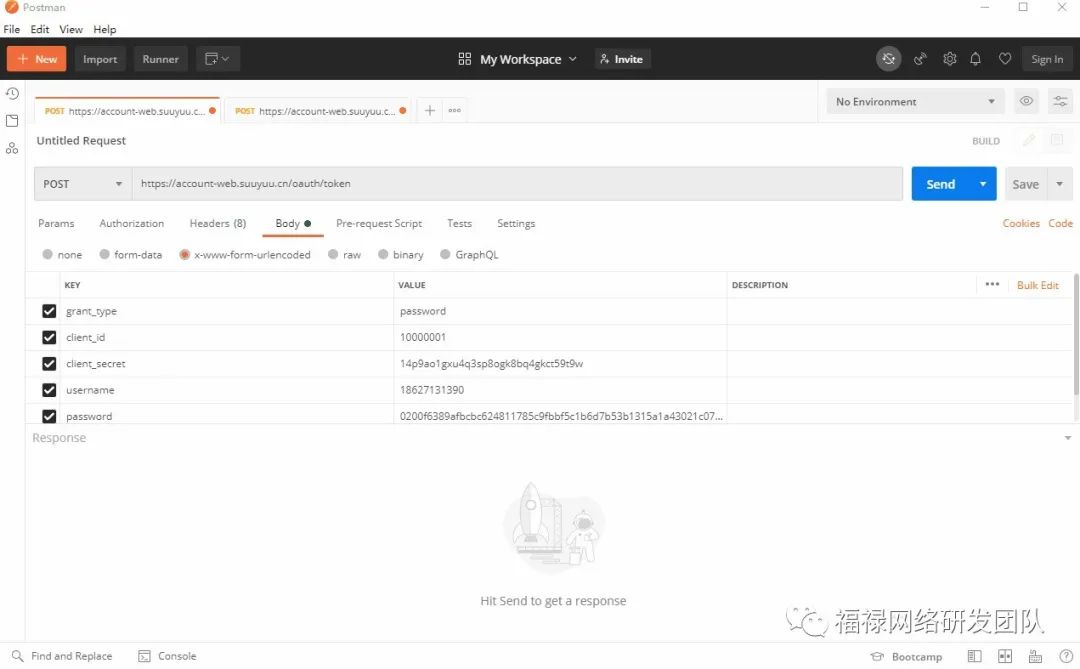Viewport: 1080px width, 669px height.
Task: Open the History sidebar icon
Action: click(x=12, y=94)
